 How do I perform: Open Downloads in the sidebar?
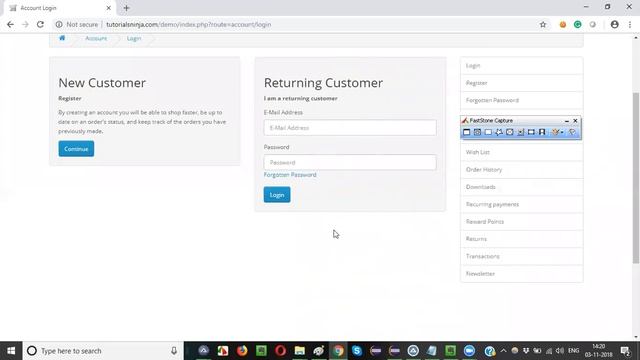click(x=522, y=187)
